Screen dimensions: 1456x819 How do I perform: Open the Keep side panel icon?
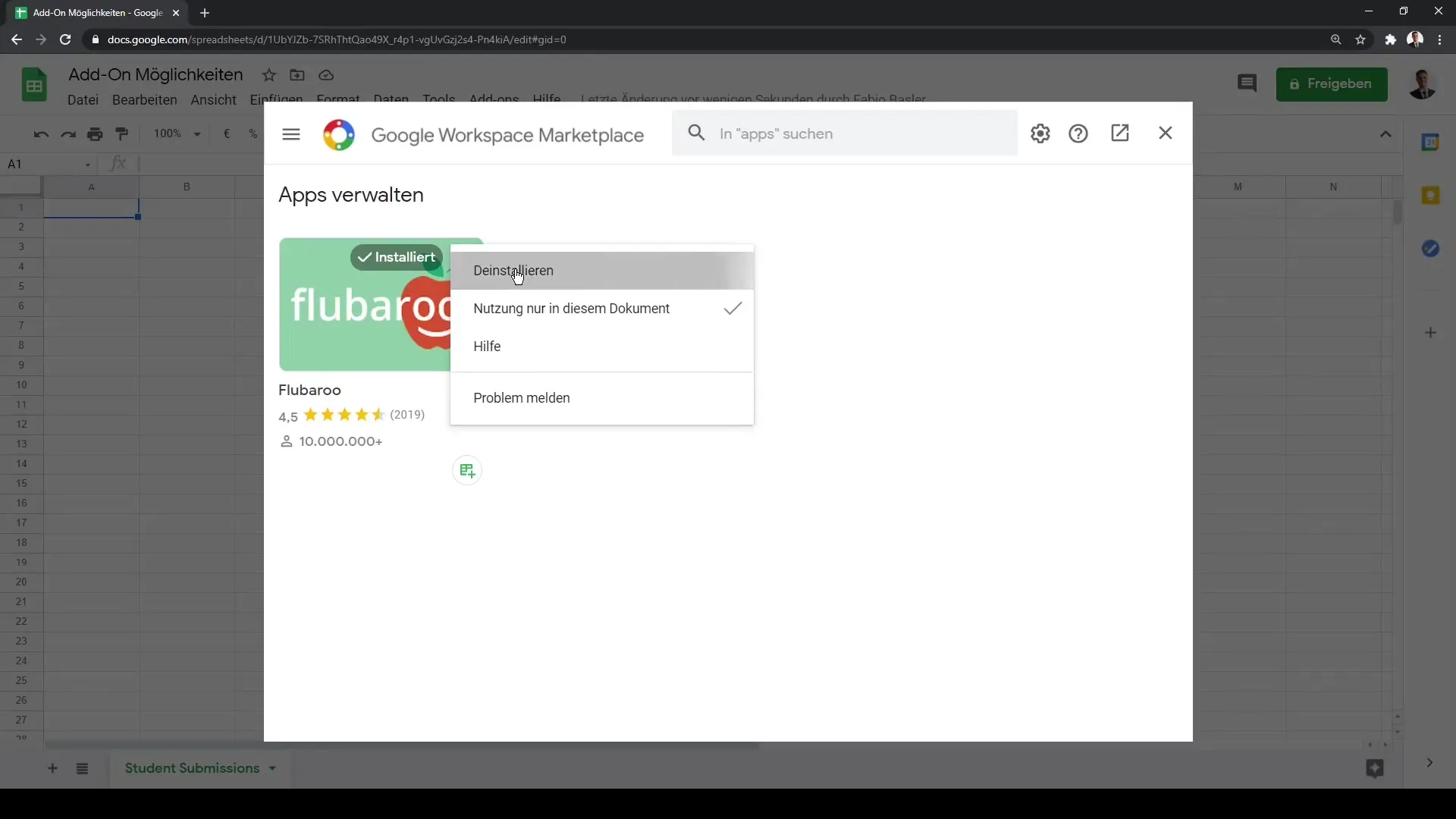1430,196
